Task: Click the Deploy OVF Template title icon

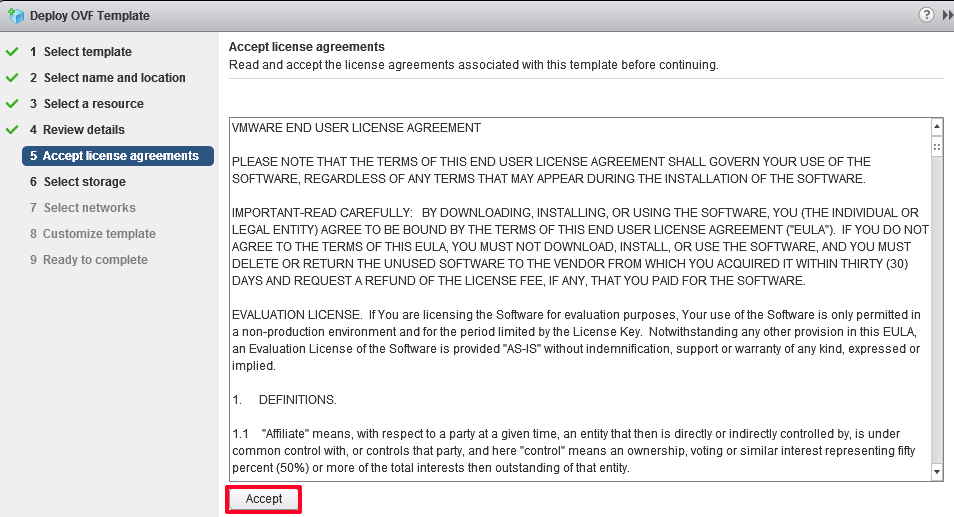Action: coord(16,15)
